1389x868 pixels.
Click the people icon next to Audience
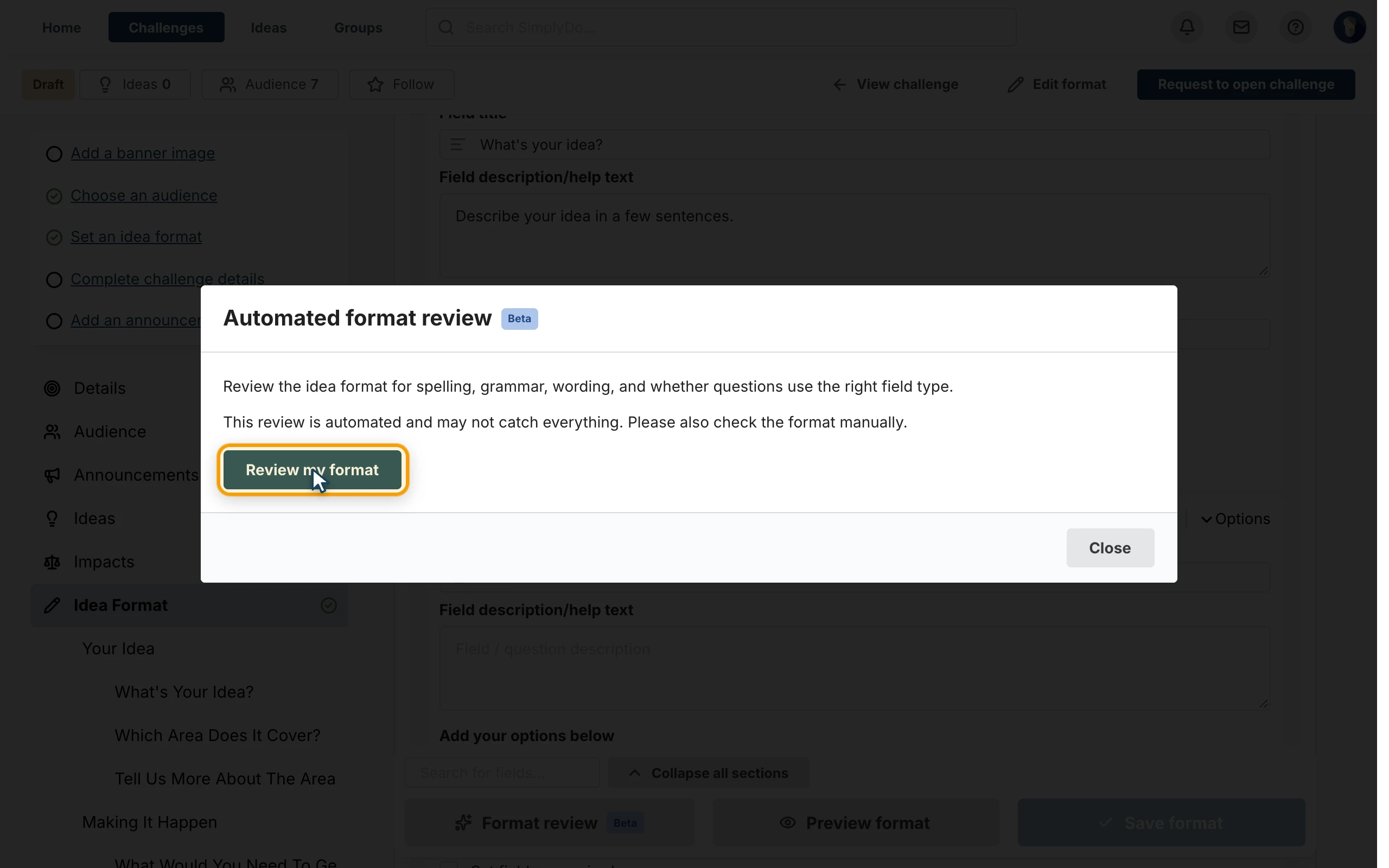tap(52, 432)
